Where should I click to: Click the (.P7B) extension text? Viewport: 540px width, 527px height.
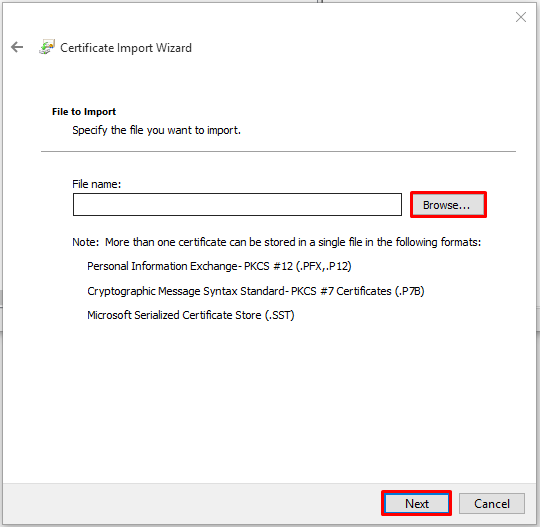click(409, 291)
